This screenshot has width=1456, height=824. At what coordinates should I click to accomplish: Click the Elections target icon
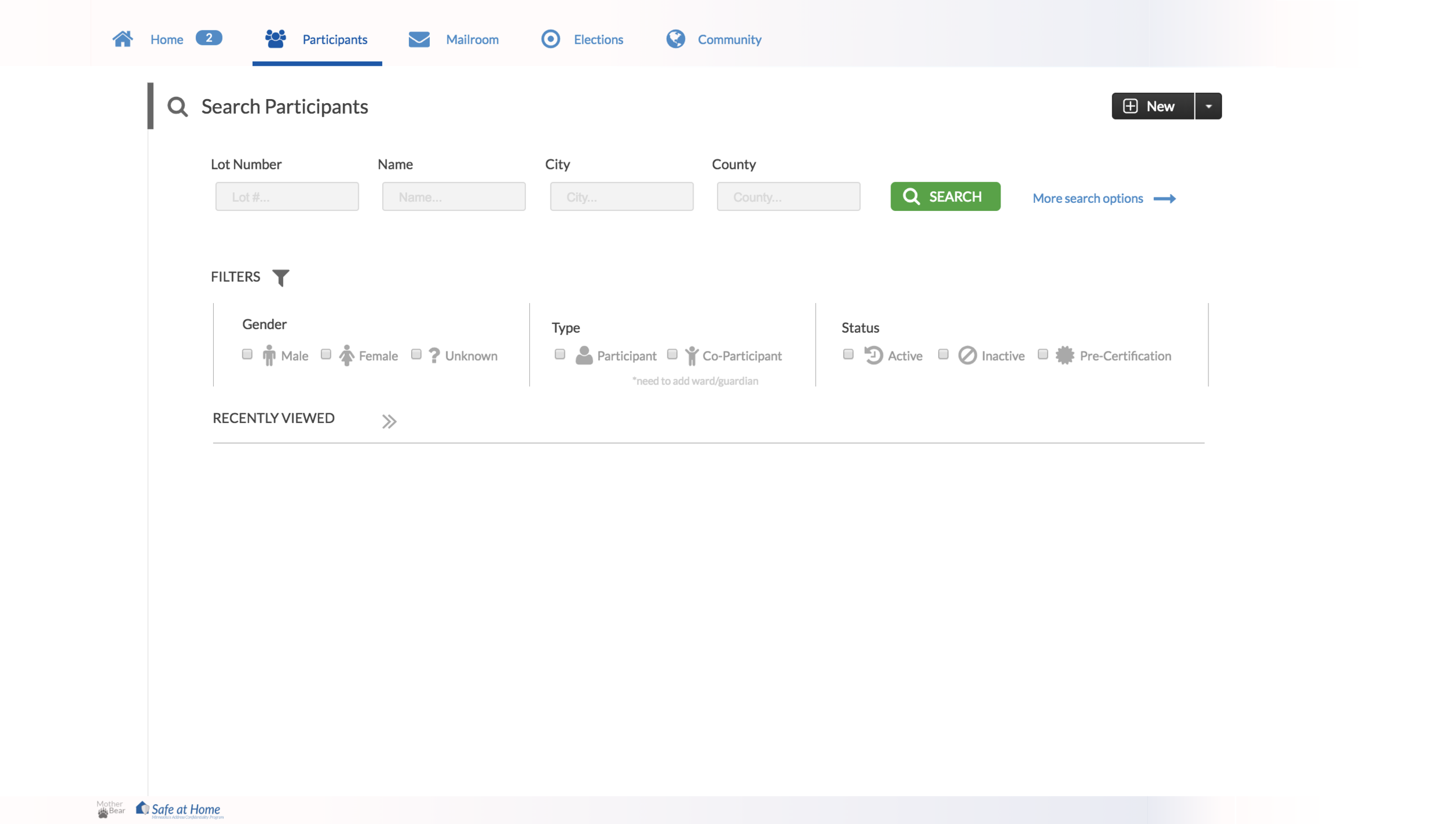[x=550, y=40]
